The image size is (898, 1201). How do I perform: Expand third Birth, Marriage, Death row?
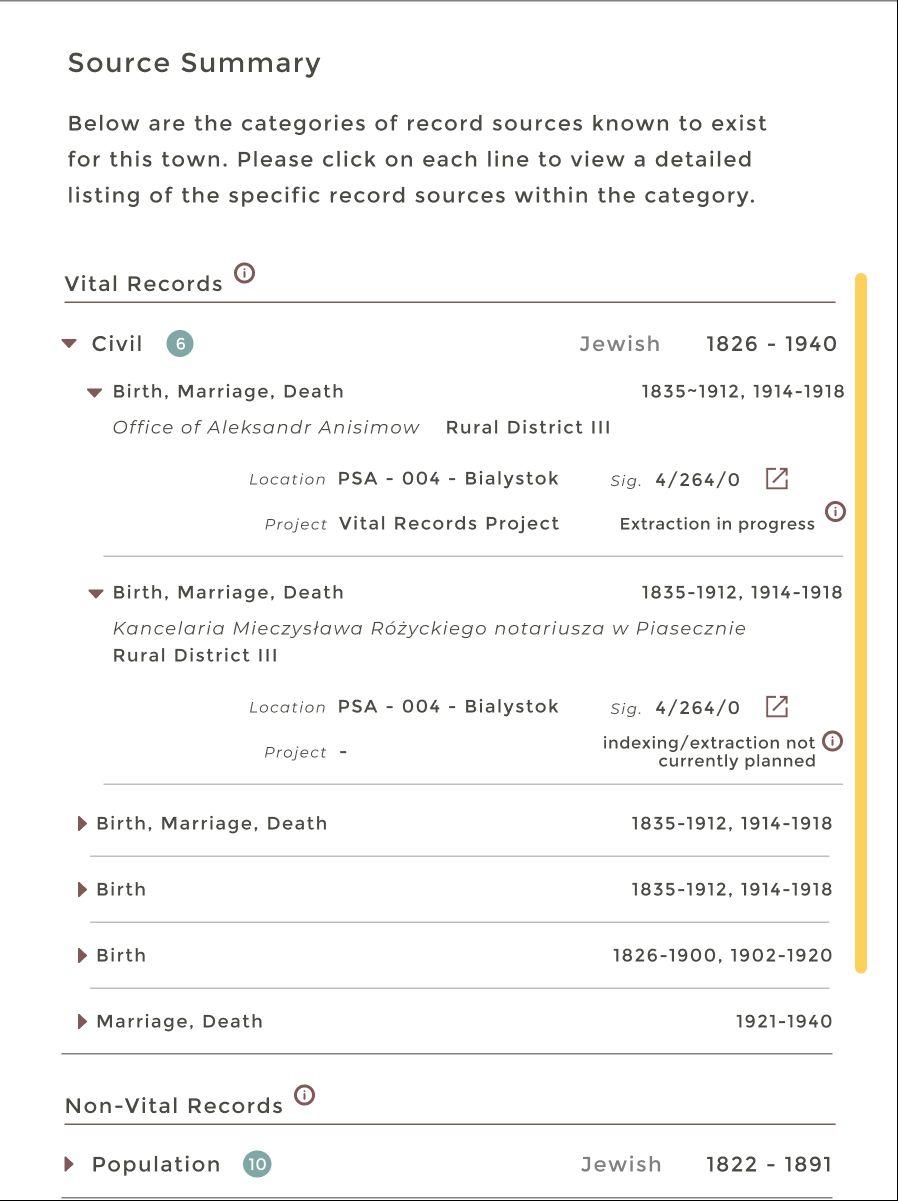pyautogui.click(x=83, y=824)
